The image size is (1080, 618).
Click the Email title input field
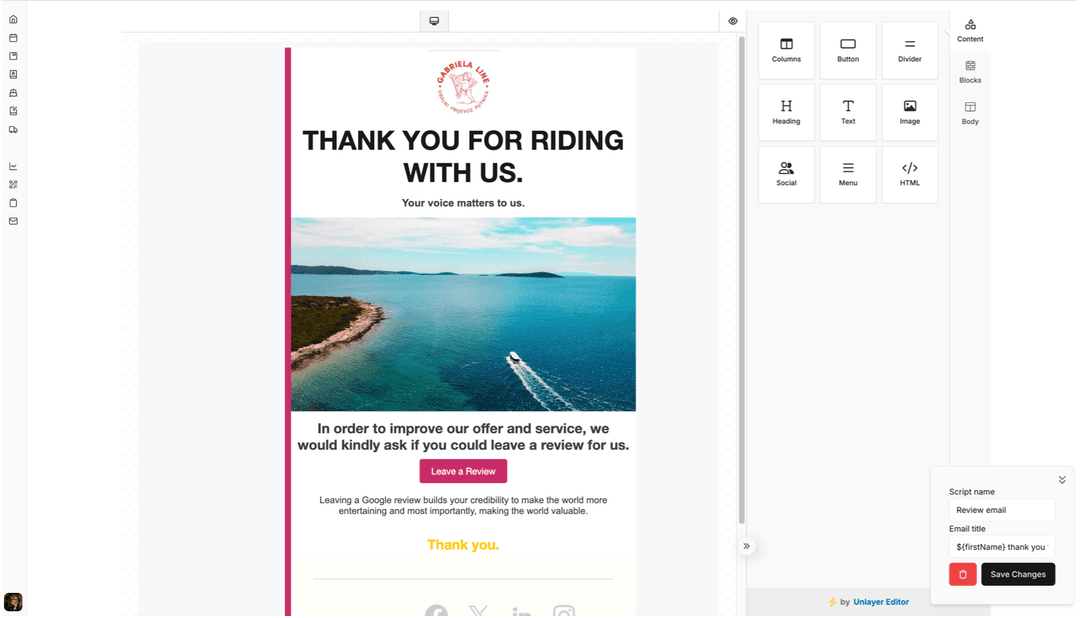(1001, 546)
